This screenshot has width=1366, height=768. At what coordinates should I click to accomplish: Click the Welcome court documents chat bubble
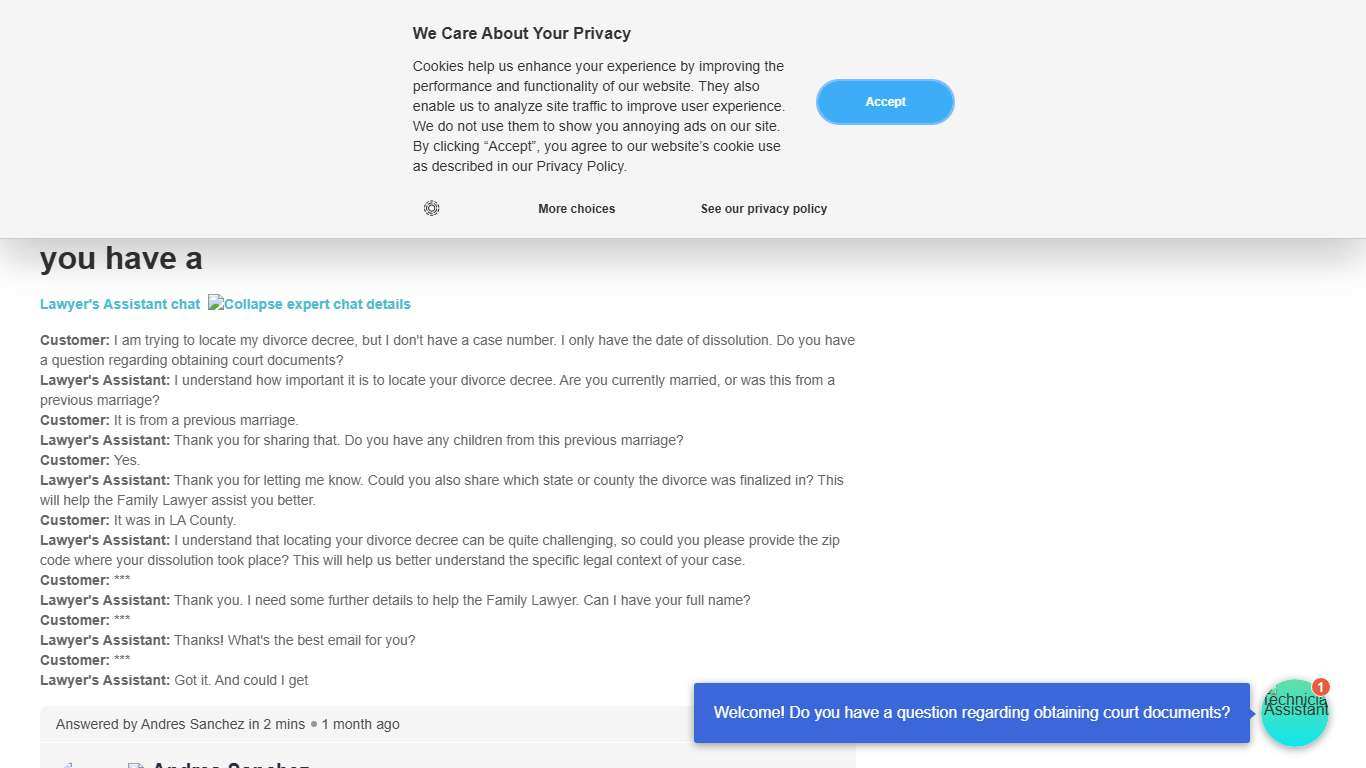(971, 713)
